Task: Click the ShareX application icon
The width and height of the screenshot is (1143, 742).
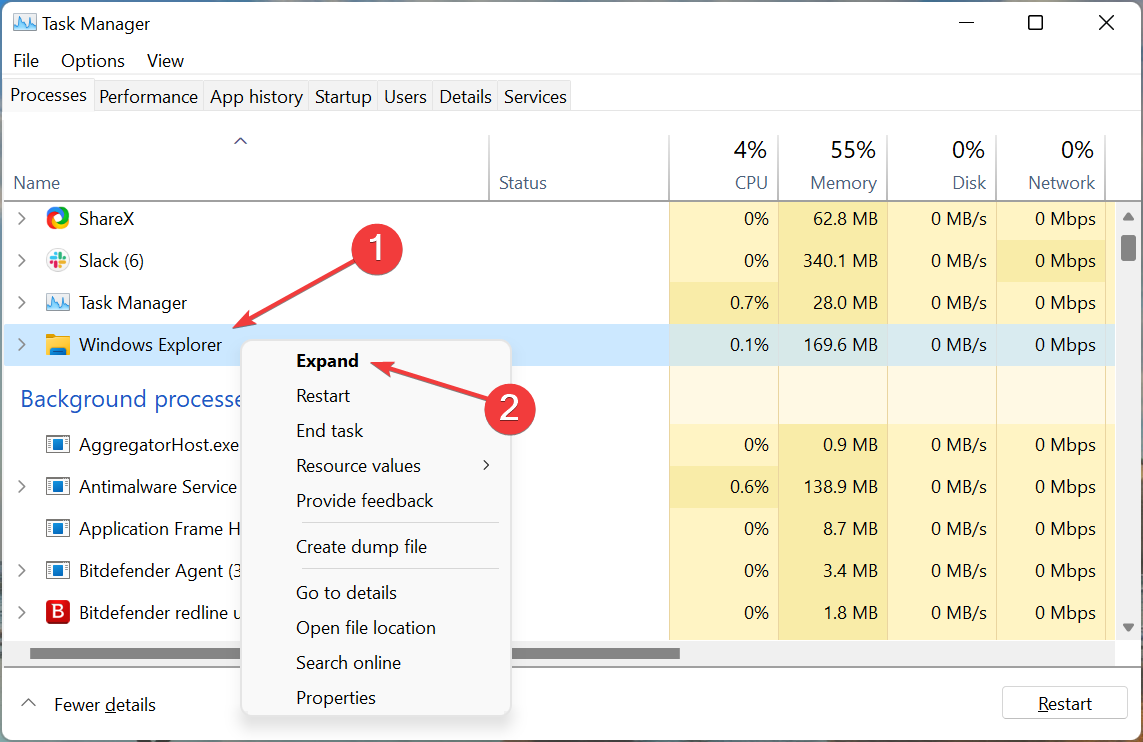Action: point(57,218)
